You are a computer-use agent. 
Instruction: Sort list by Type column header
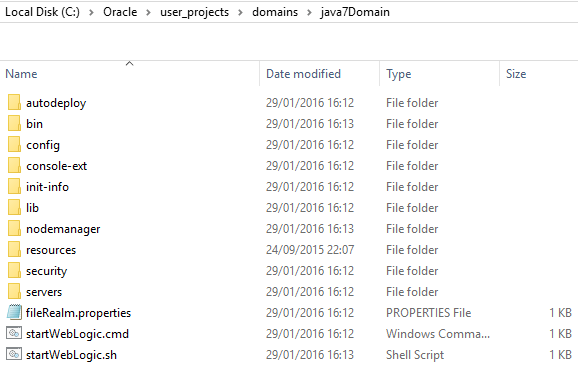pyautogui.click(x=439, y=74)
